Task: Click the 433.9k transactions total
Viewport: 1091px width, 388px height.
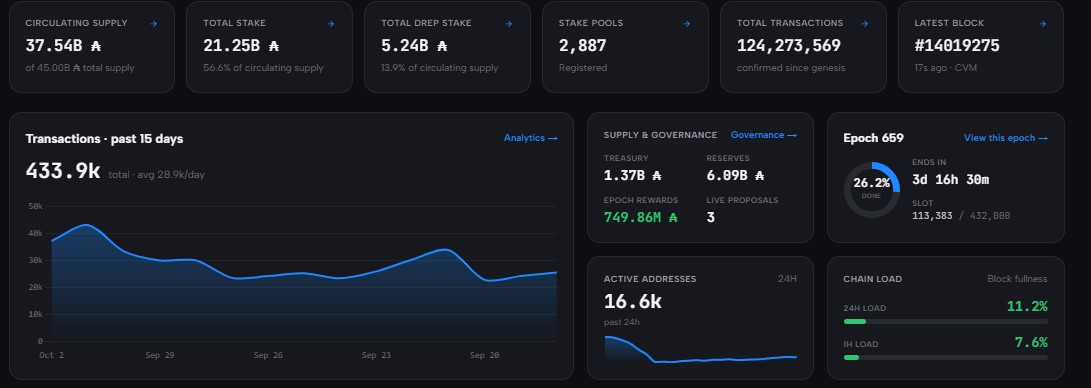Action: point(63,171)
